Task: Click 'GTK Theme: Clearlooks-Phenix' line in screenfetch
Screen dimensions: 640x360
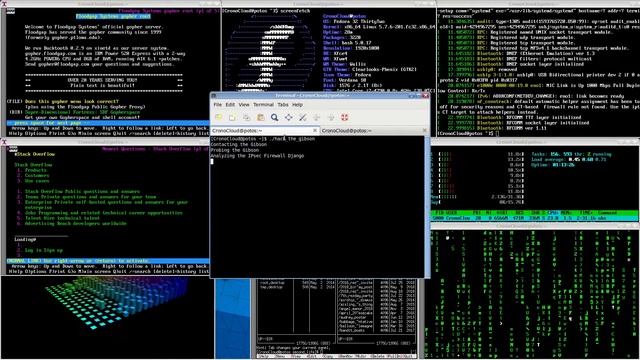Action: pyautogui.click(x=370, y=69)
